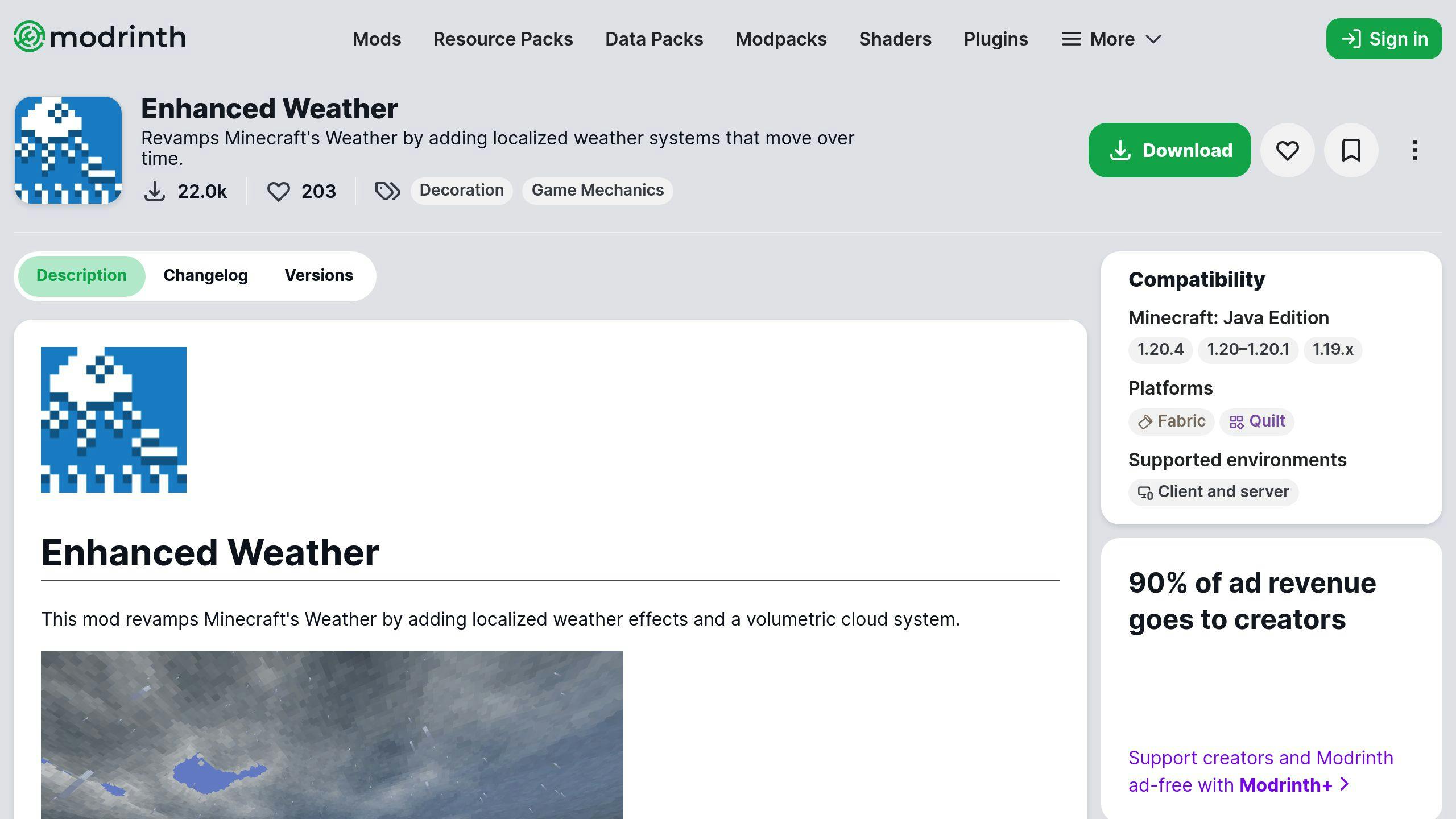
Task: Open the Shaders category
Action: pos(895,39)
